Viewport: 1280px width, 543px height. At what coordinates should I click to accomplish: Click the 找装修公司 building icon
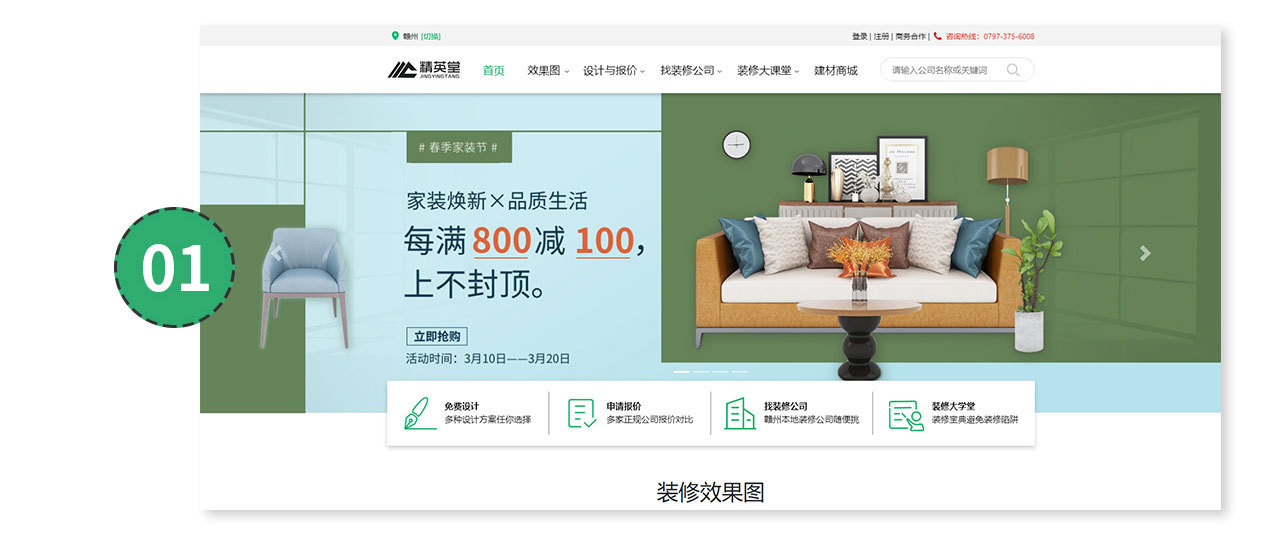pyautogui.click(x=740, y=413)
